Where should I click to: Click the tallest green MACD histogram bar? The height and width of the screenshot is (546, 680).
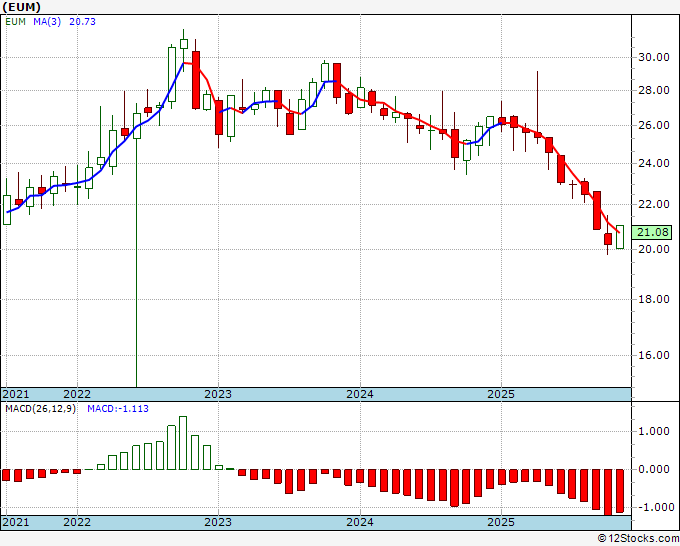183,443
